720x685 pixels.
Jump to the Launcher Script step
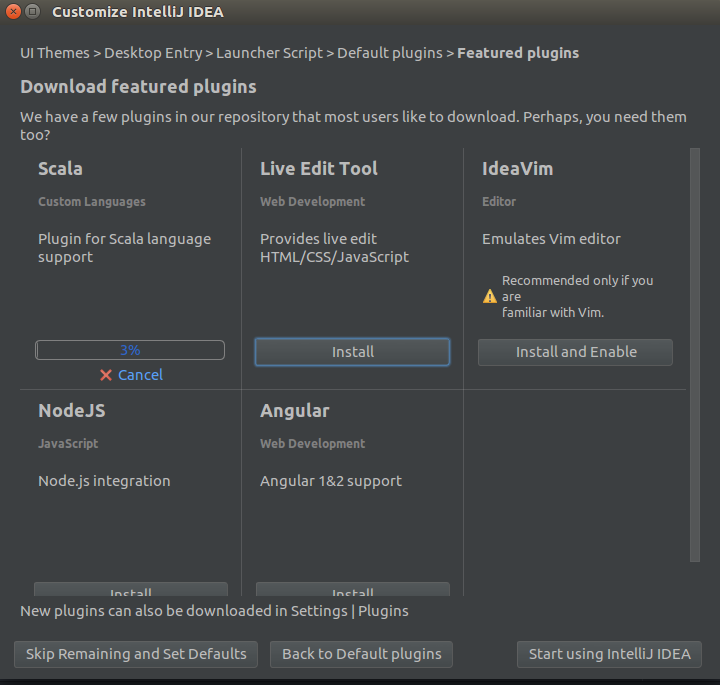coord(270,53)
